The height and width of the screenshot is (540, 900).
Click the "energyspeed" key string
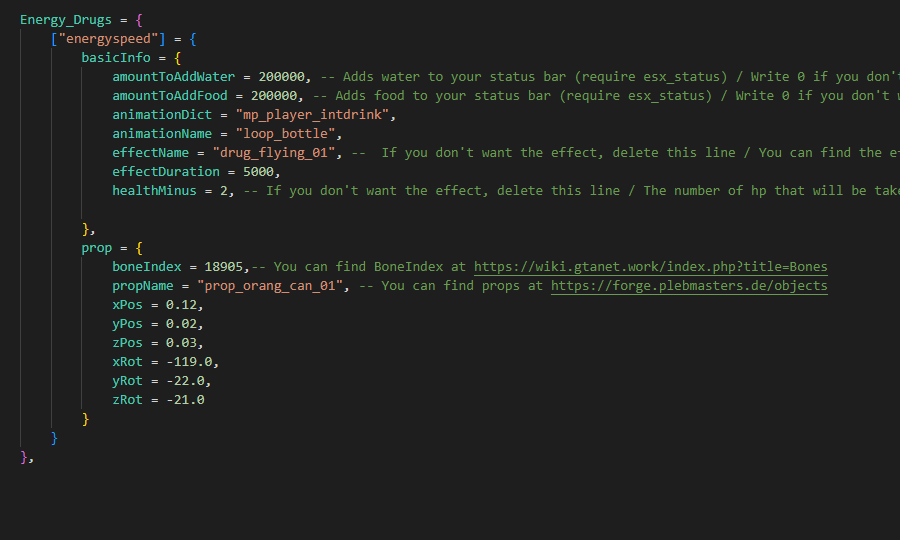coord(108,39)
